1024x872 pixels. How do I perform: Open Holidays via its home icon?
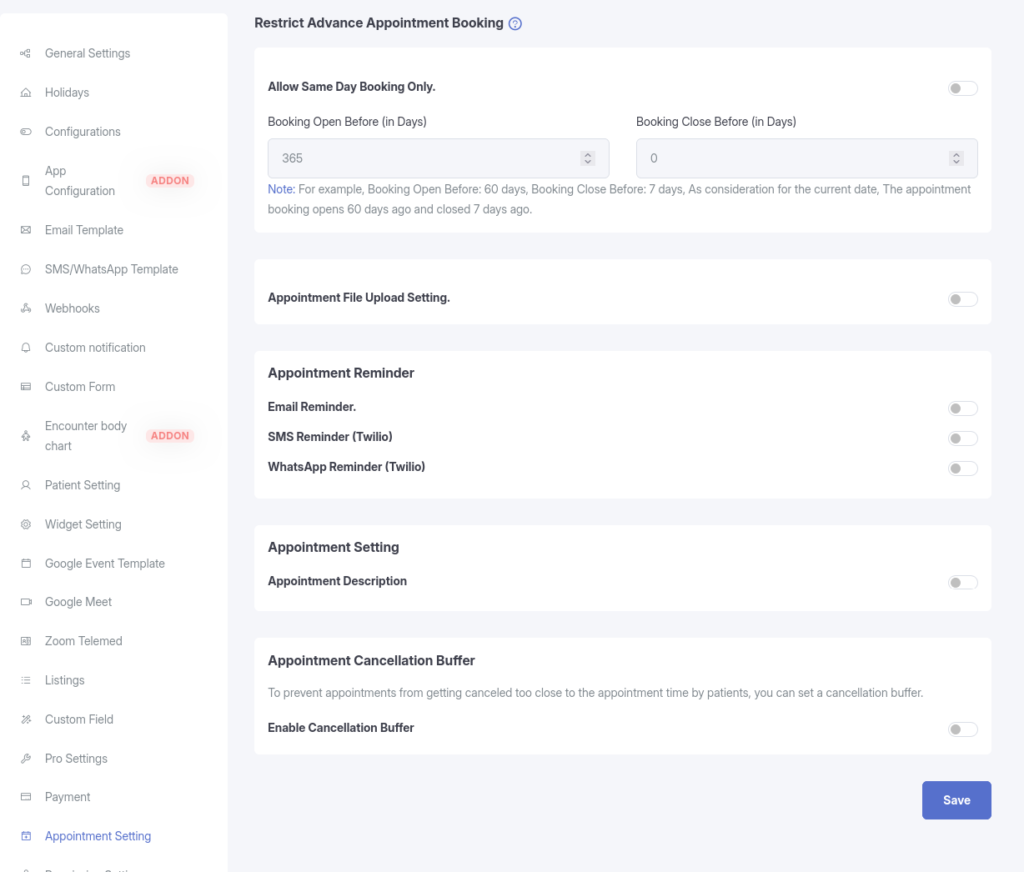[26, 93]
